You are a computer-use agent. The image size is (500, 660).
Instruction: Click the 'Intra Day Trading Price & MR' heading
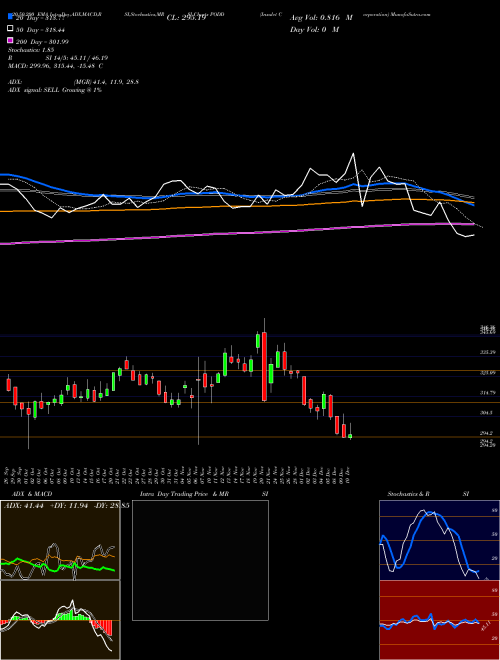coord(184,494)
